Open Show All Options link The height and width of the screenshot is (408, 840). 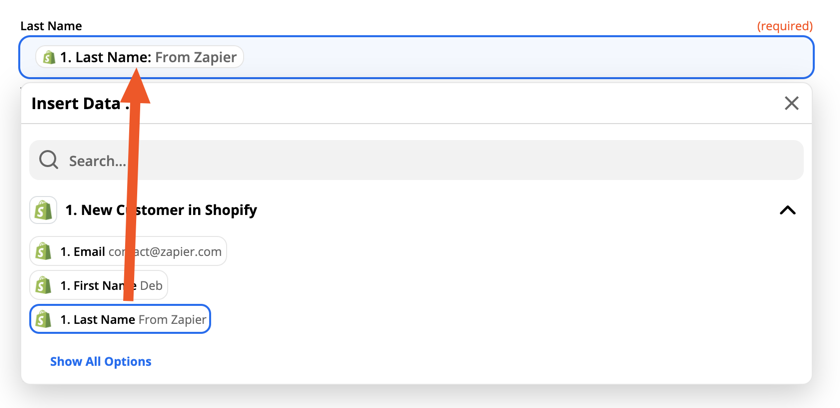point(101,361)
